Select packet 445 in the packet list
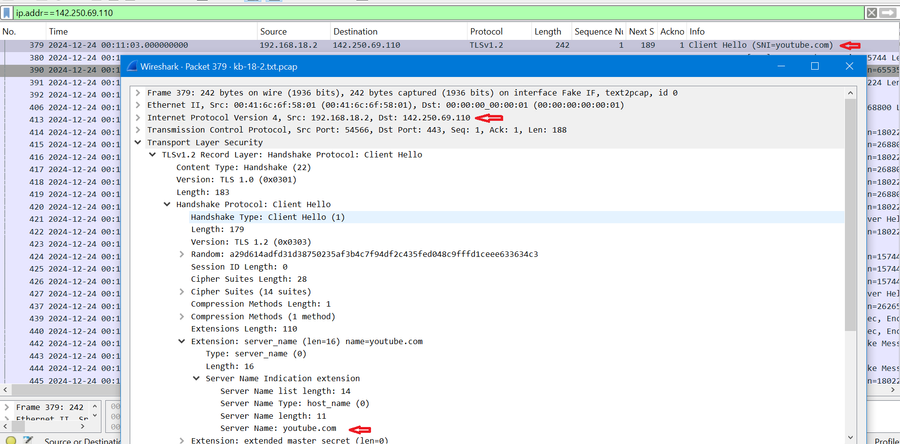The image size is (900, 444). [x=60, y=381]
